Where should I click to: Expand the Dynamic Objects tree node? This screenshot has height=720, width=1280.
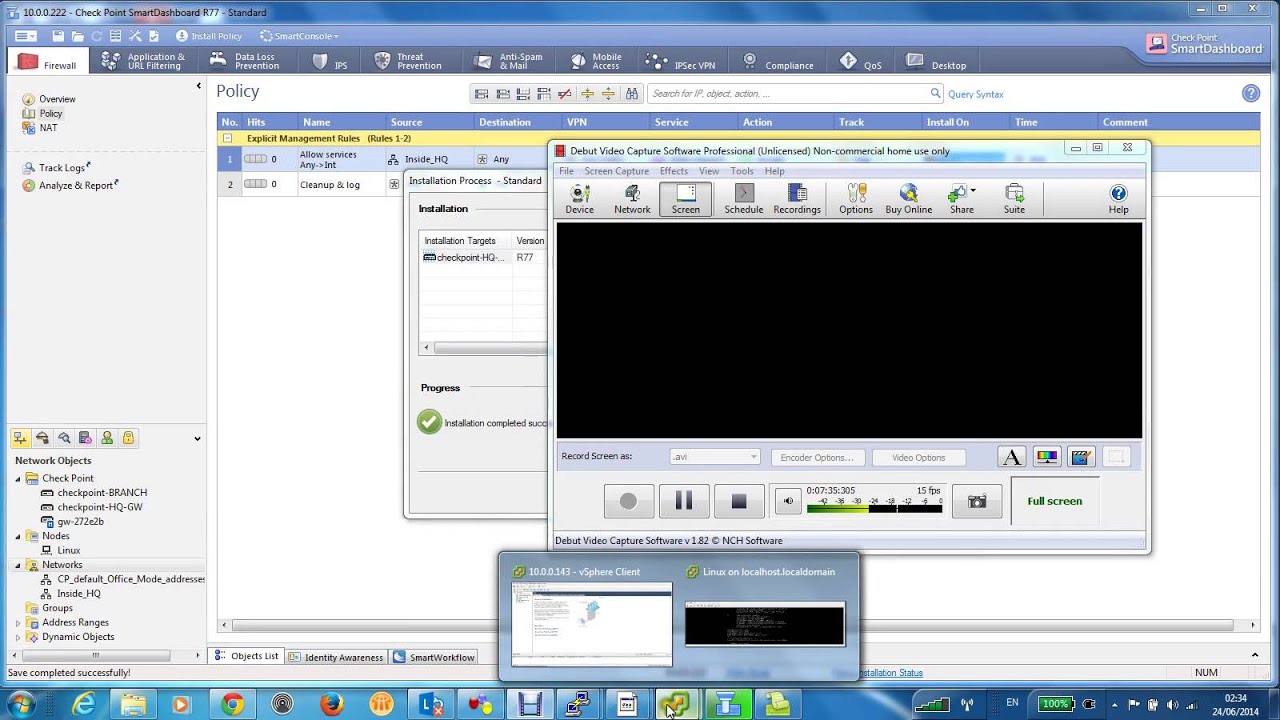pos(18,638)
